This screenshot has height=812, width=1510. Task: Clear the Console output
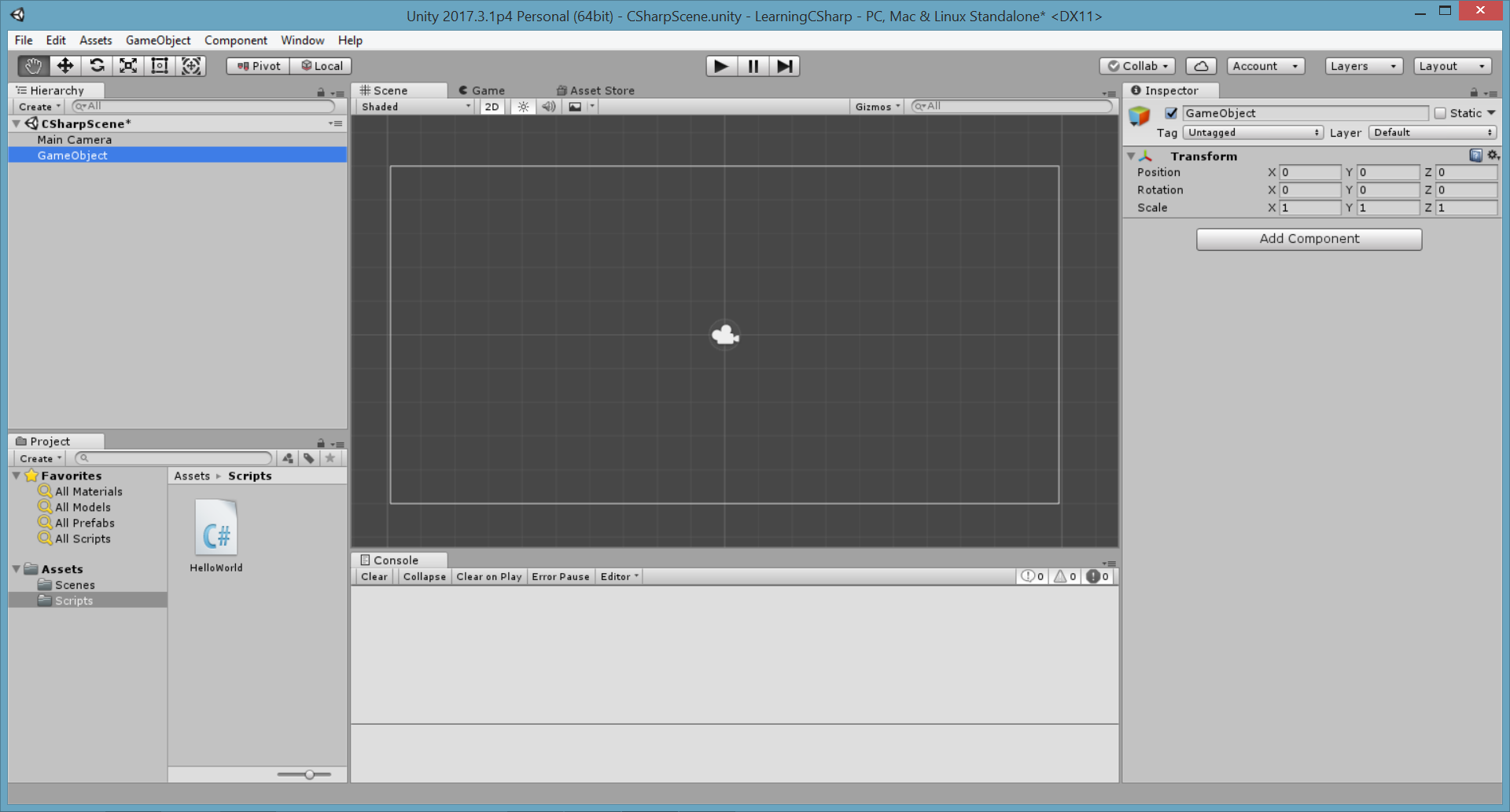374,576
